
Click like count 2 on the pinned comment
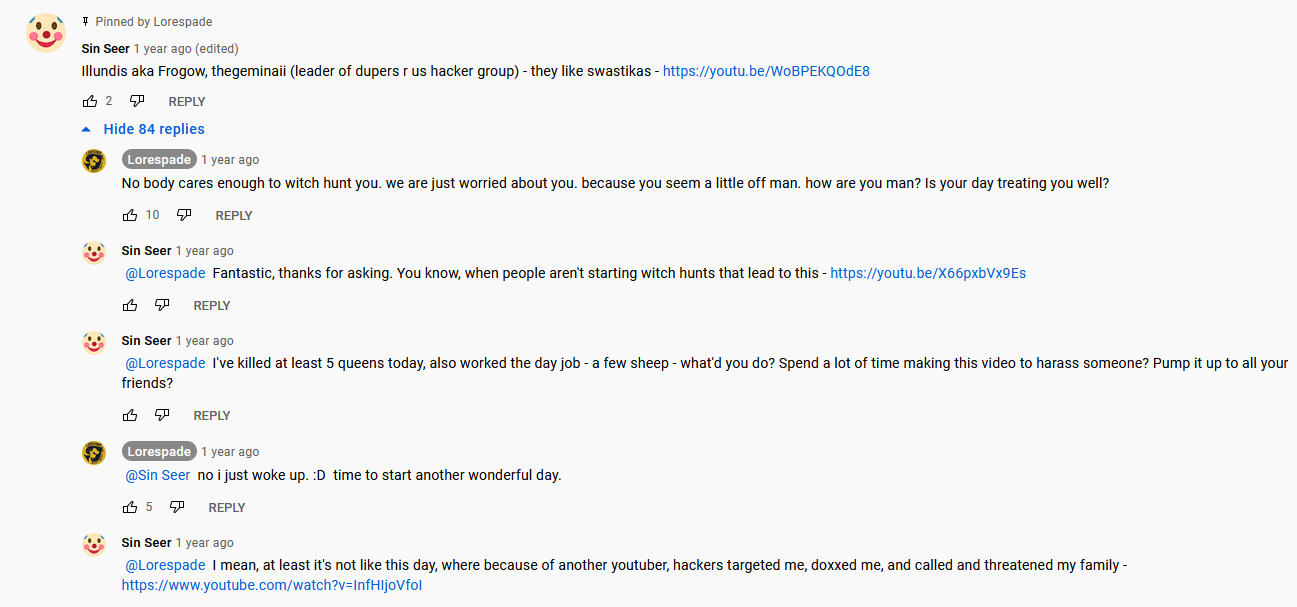(109, 101)
